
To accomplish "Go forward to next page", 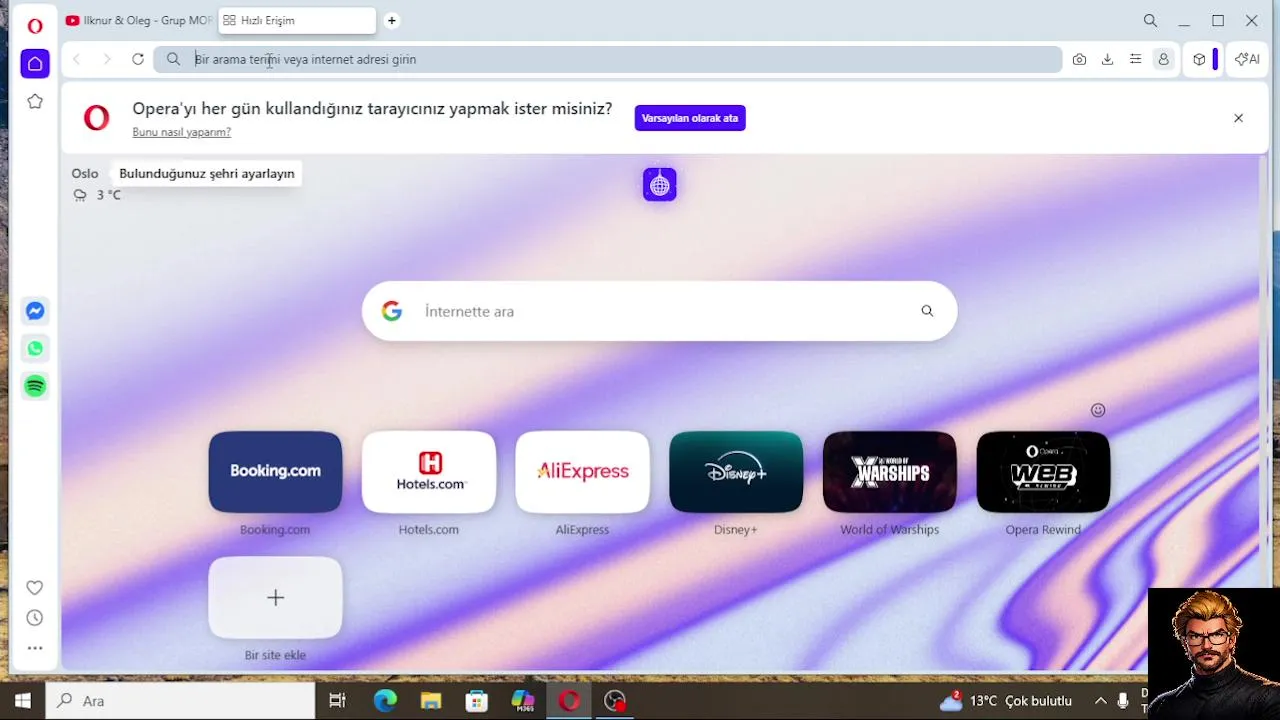I will pos(107,59).
